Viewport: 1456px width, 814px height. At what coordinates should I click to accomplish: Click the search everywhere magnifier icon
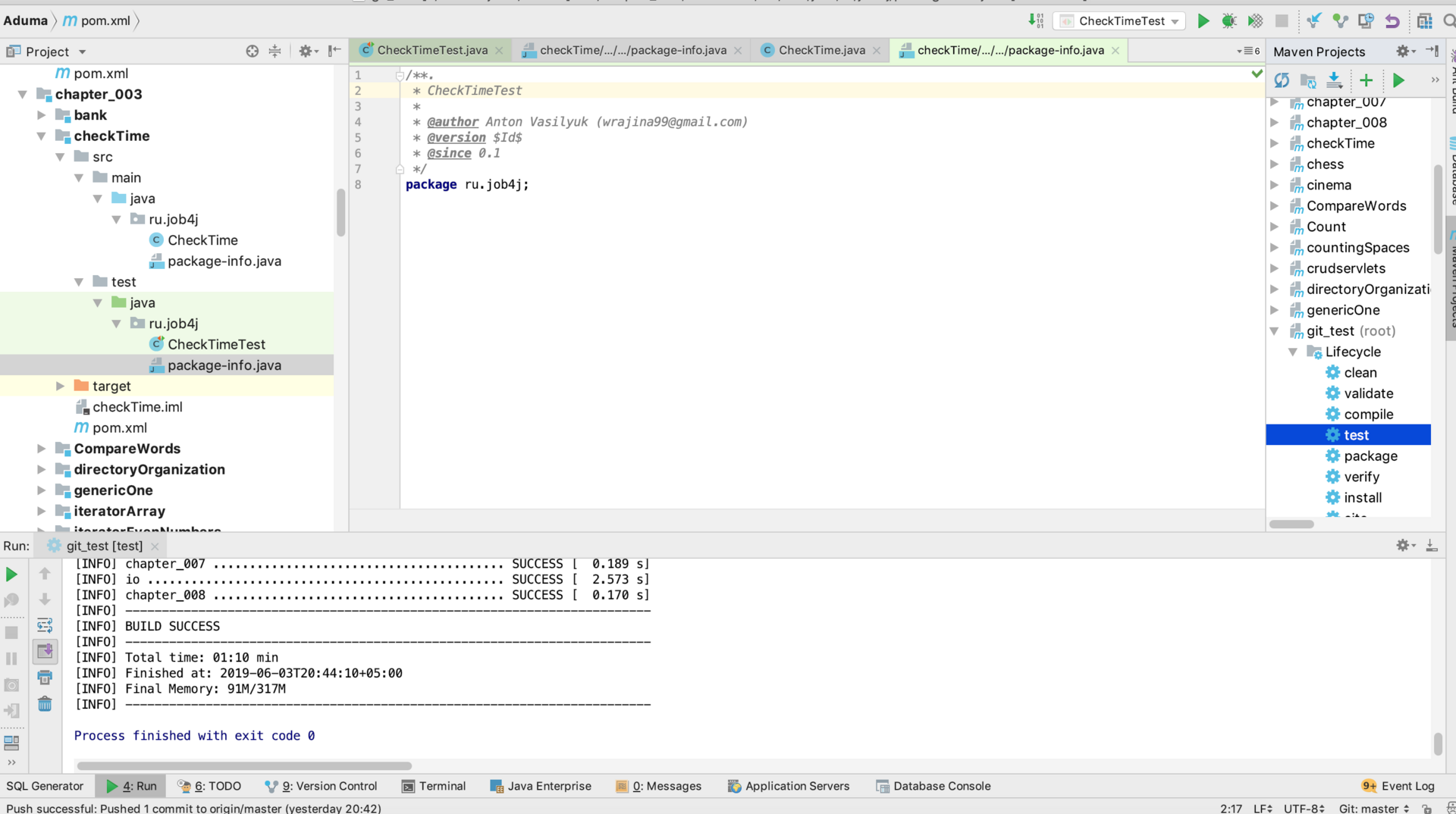pyautogui.click(x=1449, y=21)
